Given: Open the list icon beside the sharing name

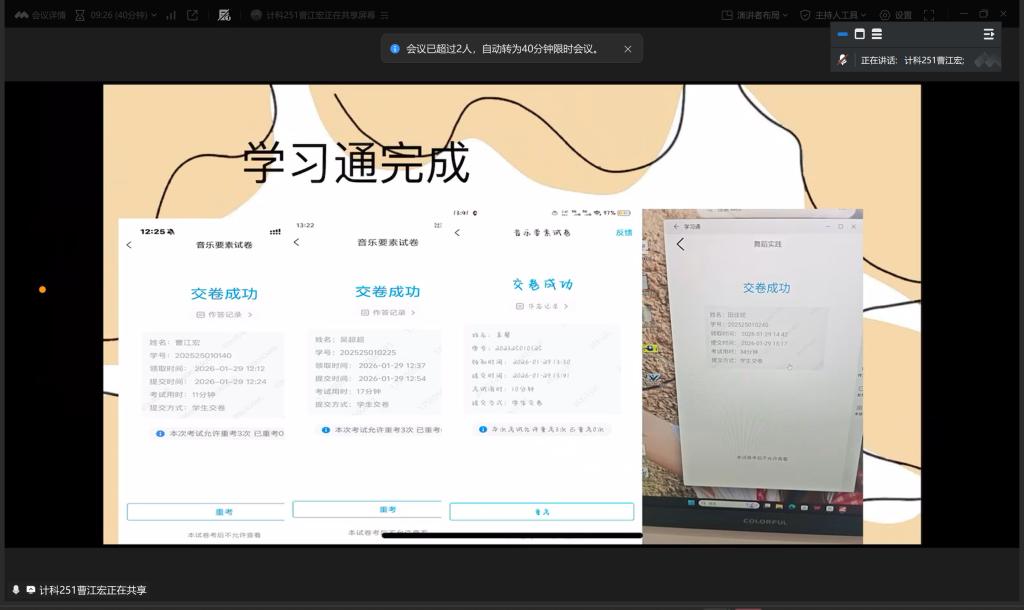Looking at the screenshot, I should click(x=385, y=15).
